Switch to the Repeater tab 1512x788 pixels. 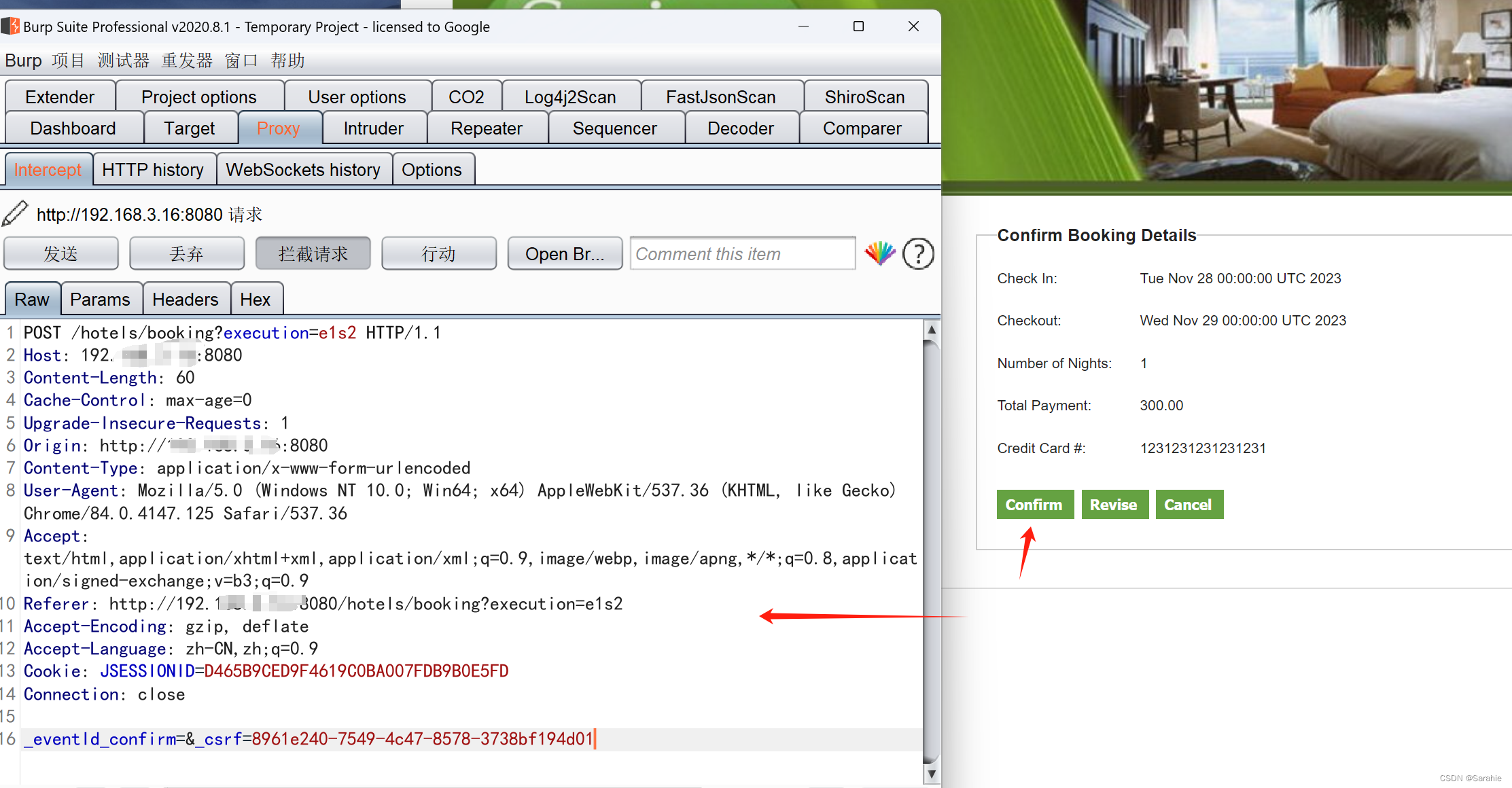pos(487,128)
